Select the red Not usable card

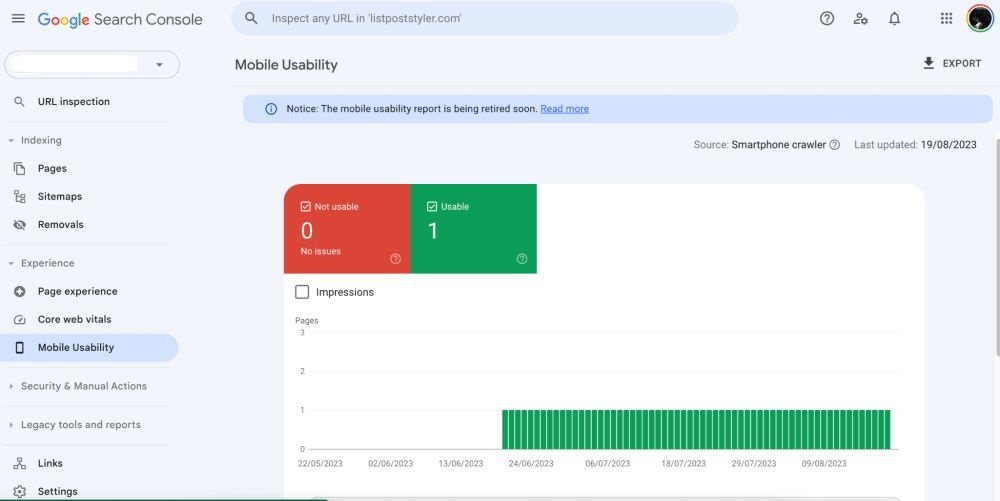pyautogui.click(x=347, y=229)
